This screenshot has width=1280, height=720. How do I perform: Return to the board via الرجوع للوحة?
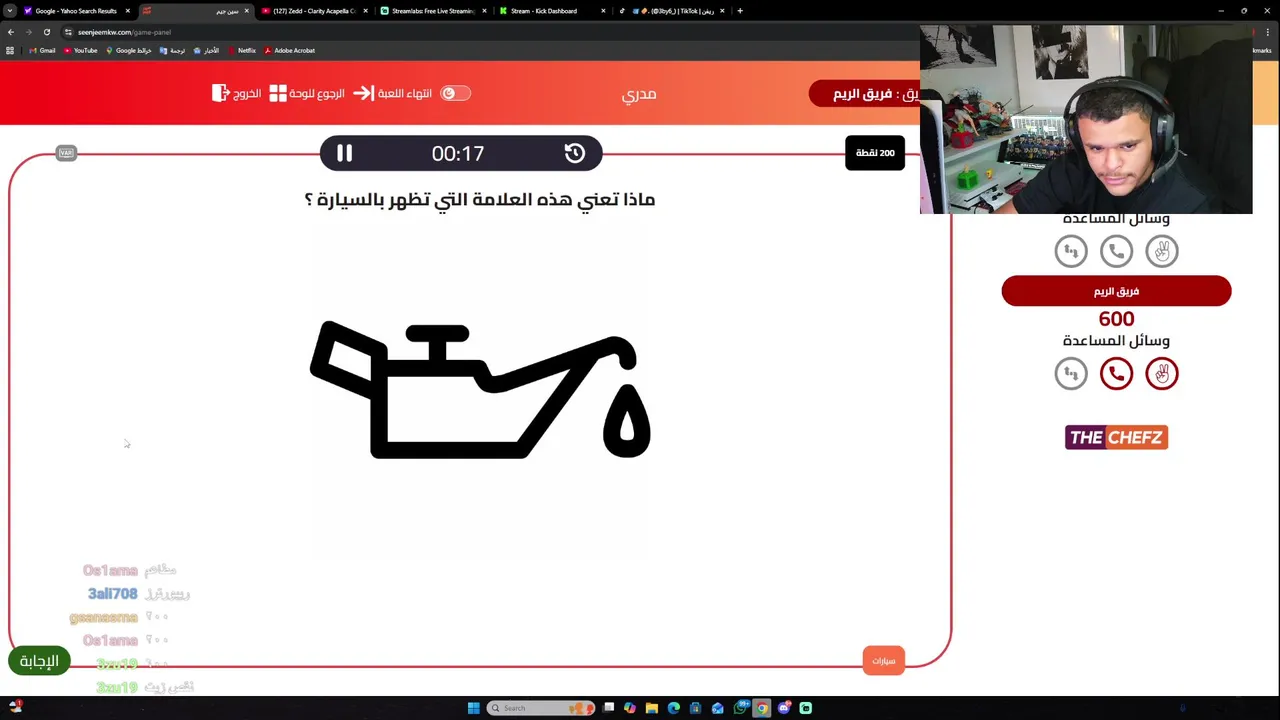pyautogui.click(x=307, y=93)
